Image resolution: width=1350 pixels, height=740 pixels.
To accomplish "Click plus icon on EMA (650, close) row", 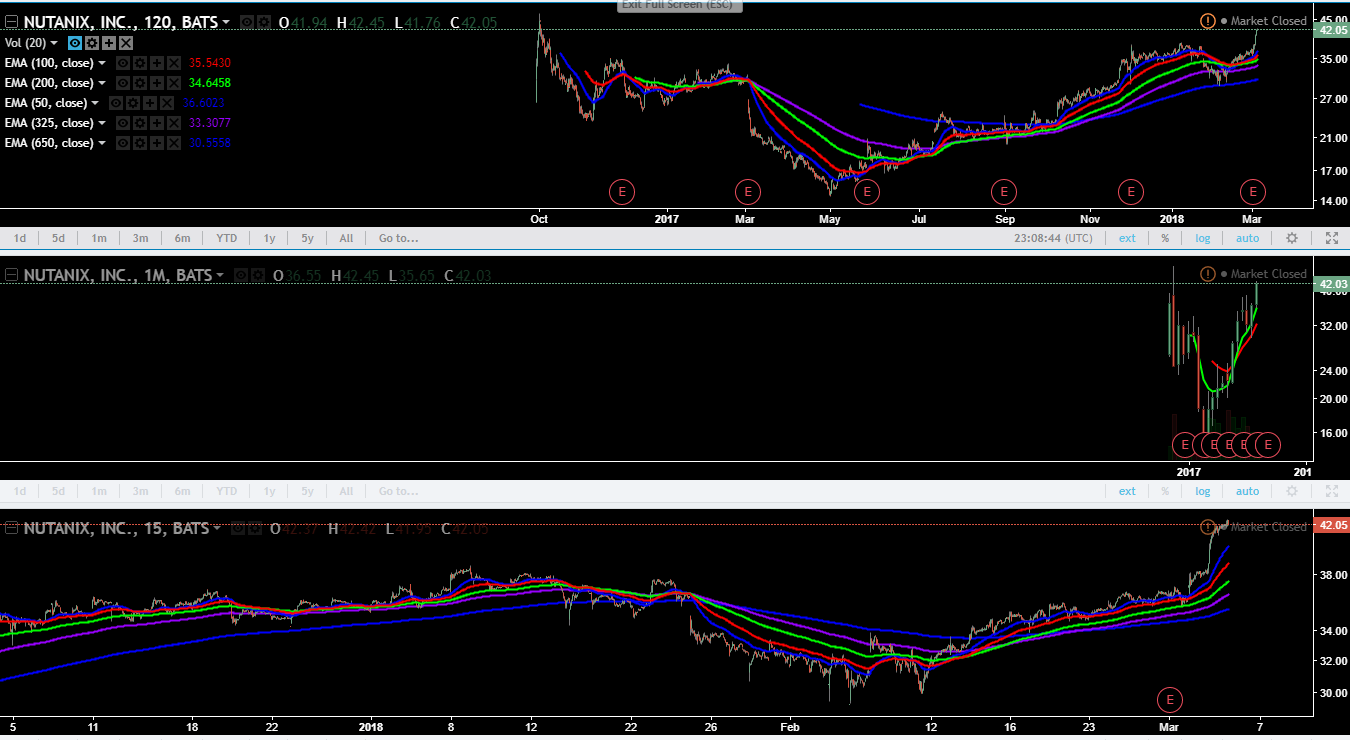I will (x=157, y=143).
